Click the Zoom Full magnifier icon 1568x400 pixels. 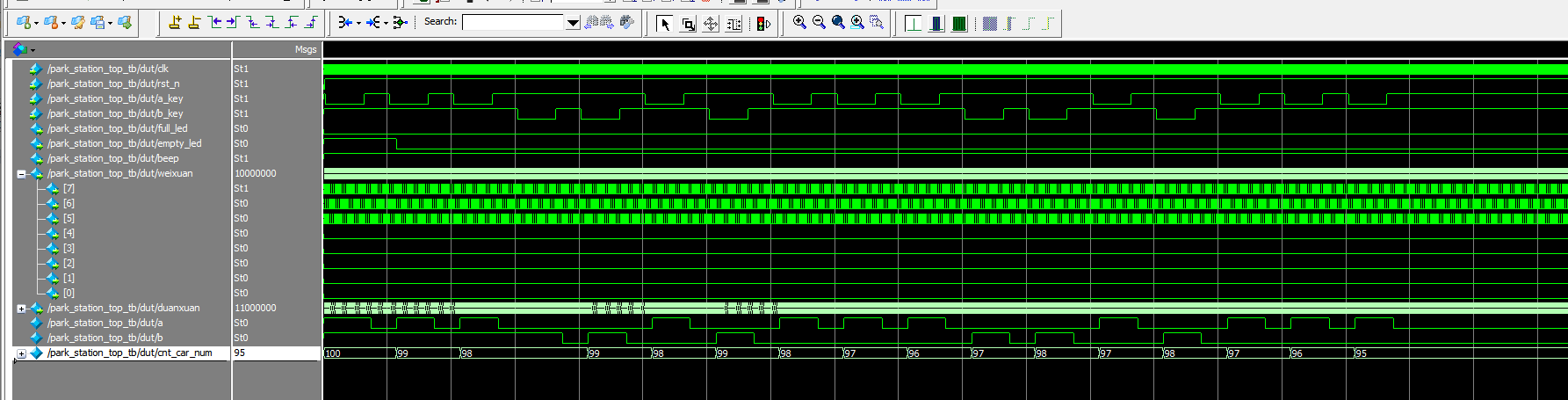click(838, 22)
